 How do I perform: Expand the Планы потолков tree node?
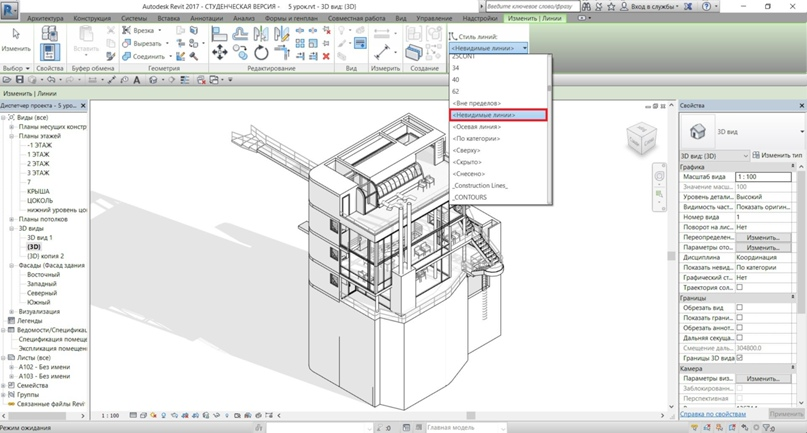click(11, 219)
